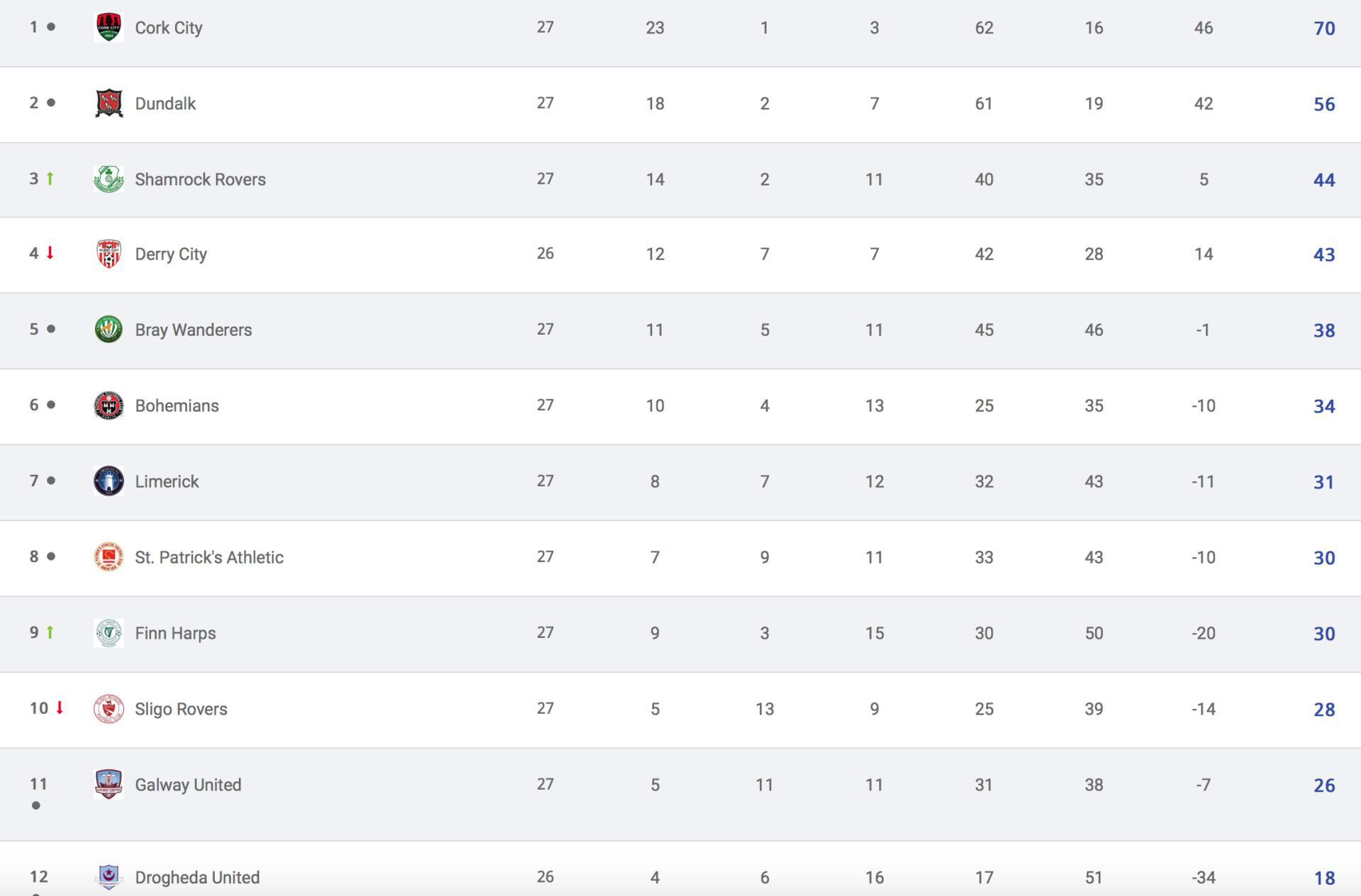
Task: Click the Drogheda United crest
Action: (108, 878)
